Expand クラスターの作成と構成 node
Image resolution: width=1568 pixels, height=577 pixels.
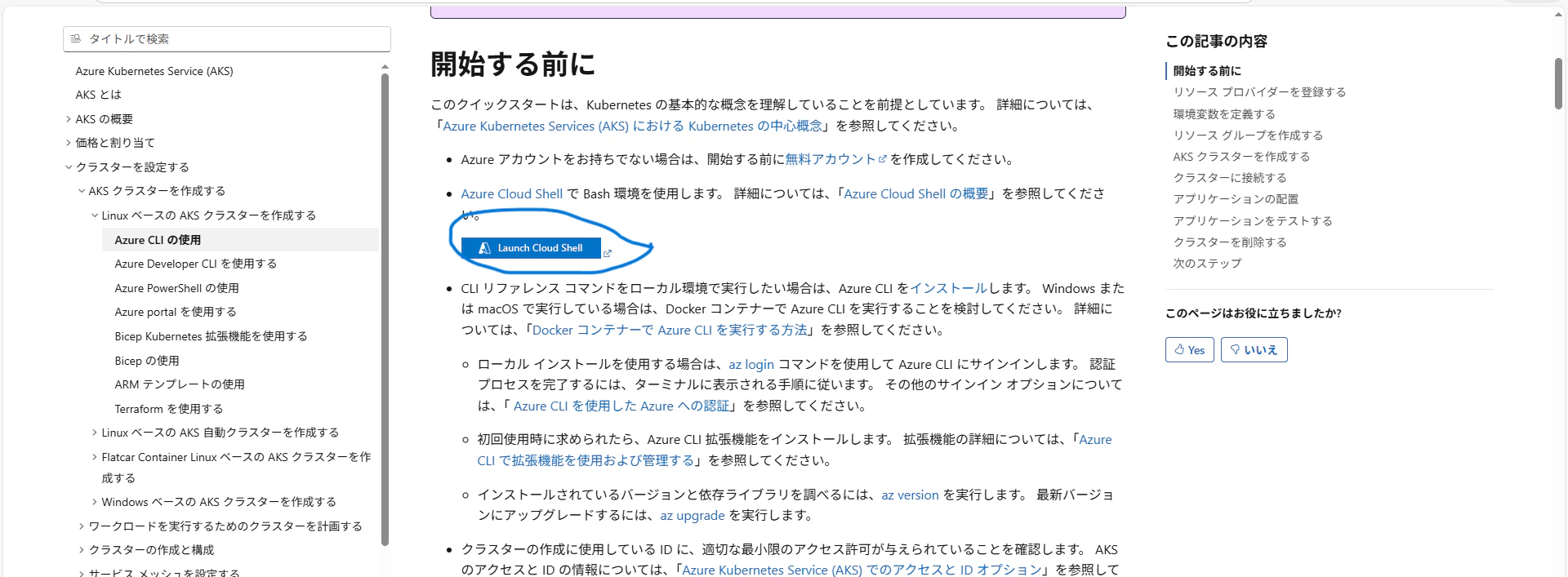(81, 550)
